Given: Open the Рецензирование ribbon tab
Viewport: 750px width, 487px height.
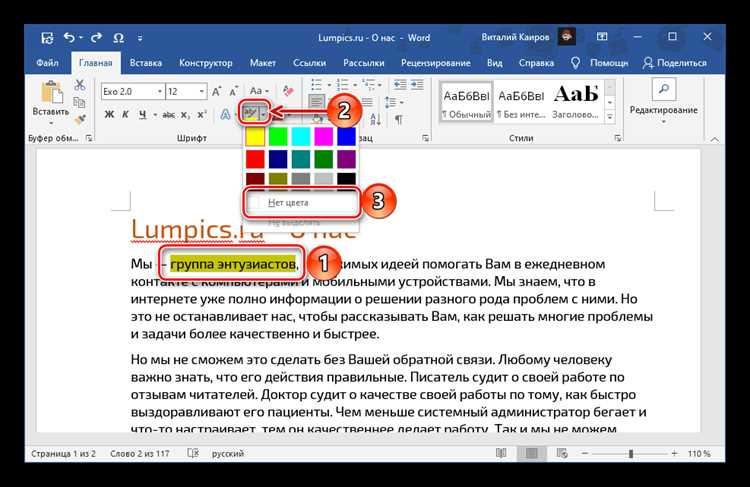Looking at the screenshot, I should [435, 63].
